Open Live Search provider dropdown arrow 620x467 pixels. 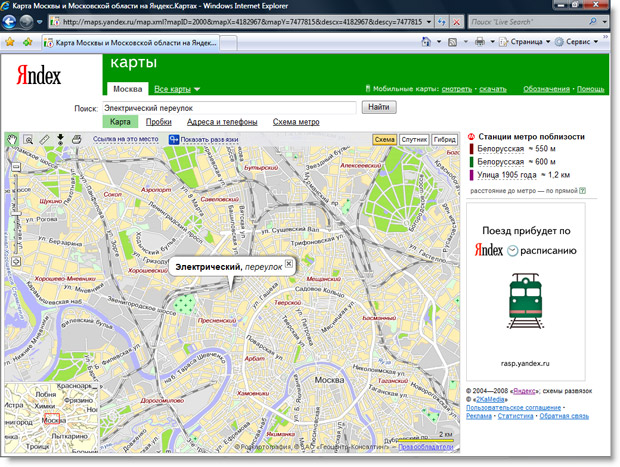[604, 22]
